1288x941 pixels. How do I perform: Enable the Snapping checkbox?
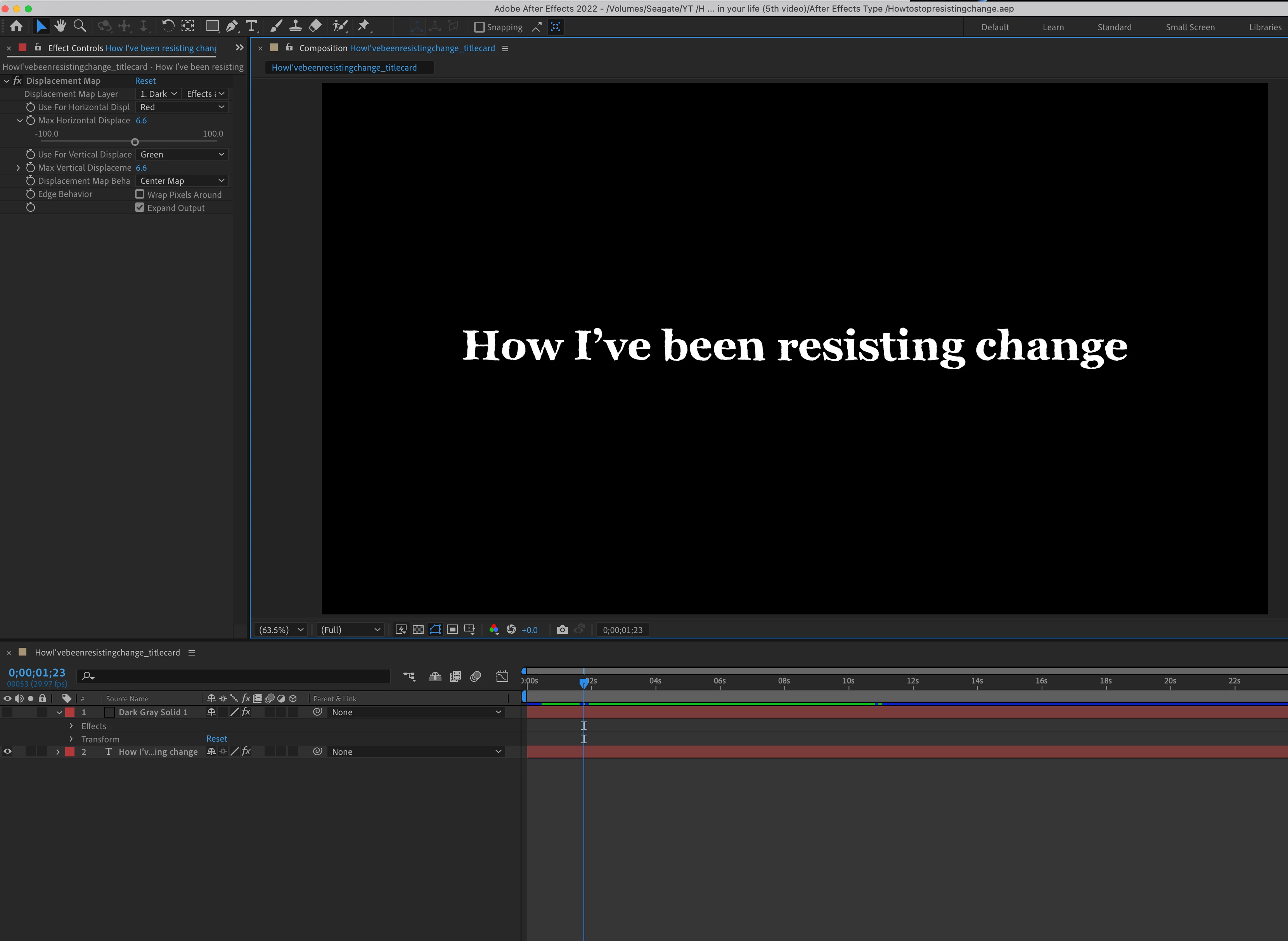(480, 27)
